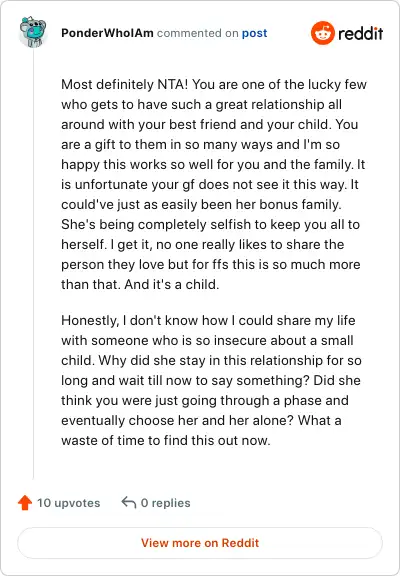Select the "10 upvotes" count label
This screenshot has width=400, height=576.
[68, 503]
